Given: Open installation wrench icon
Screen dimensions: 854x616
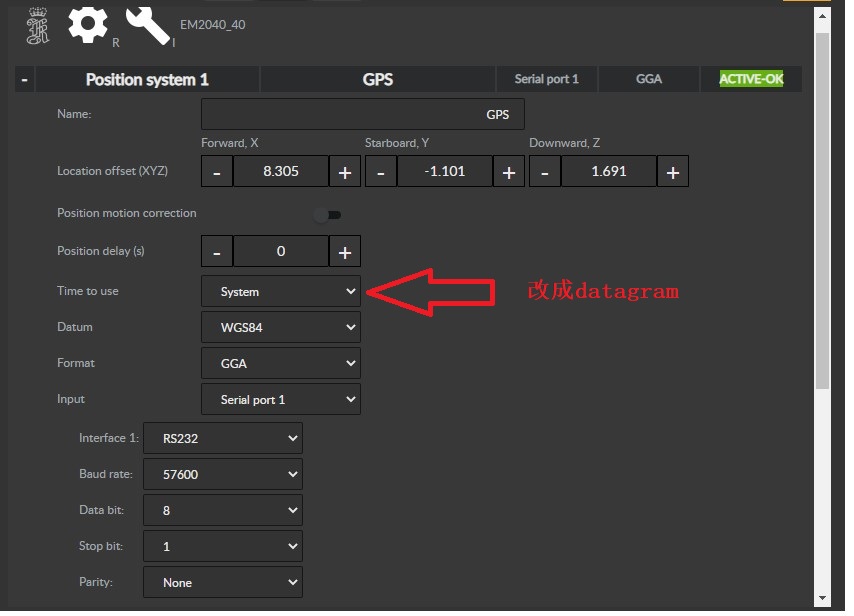Looking at the screenshot, I should pos(148,26).
